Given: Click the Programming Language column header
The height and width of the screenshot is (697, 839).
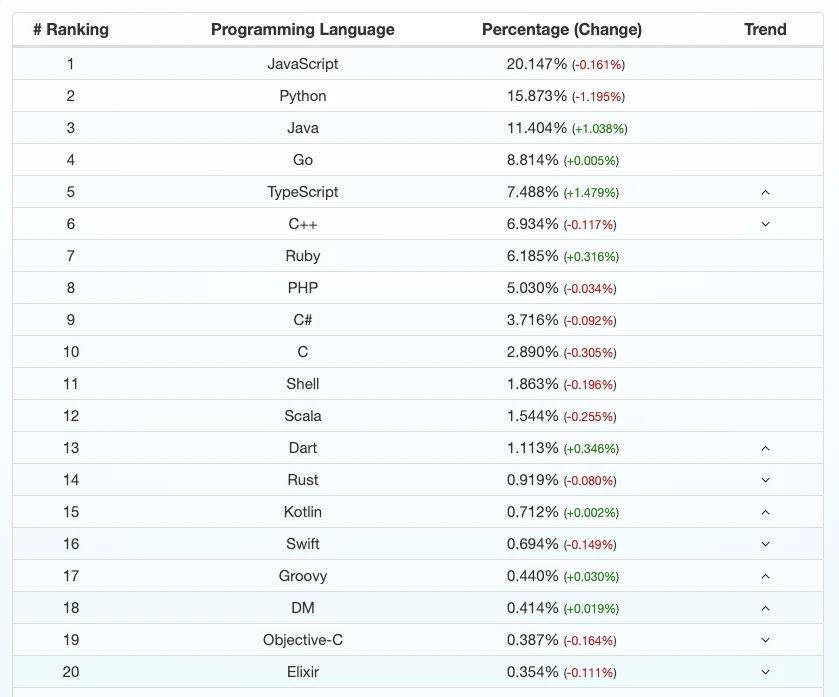Looking at the screenshot, I should coord(302,30).
